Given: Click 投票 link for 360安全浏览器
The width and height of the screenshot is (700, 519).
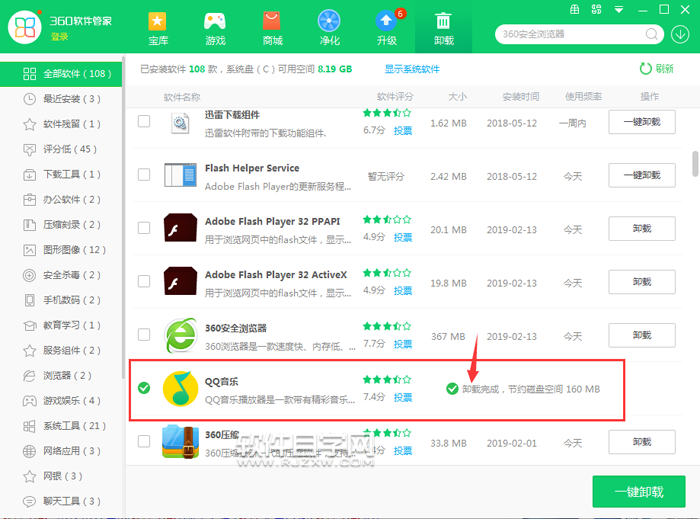Looking at the screenshot, I should 403,344.
